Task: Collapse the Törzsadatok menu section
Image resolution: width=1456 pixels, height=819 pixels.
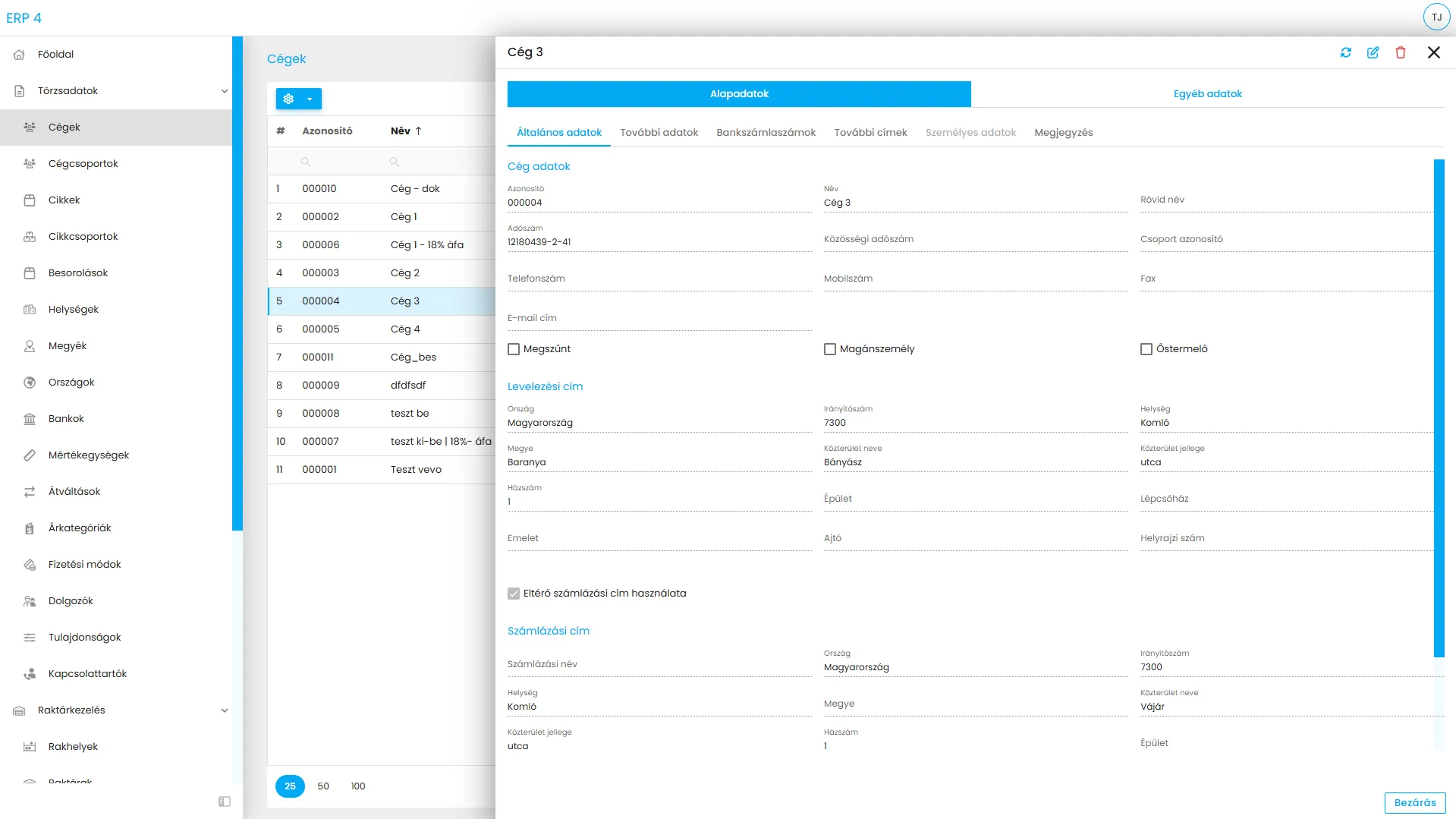Action: [x=224, y=91]
